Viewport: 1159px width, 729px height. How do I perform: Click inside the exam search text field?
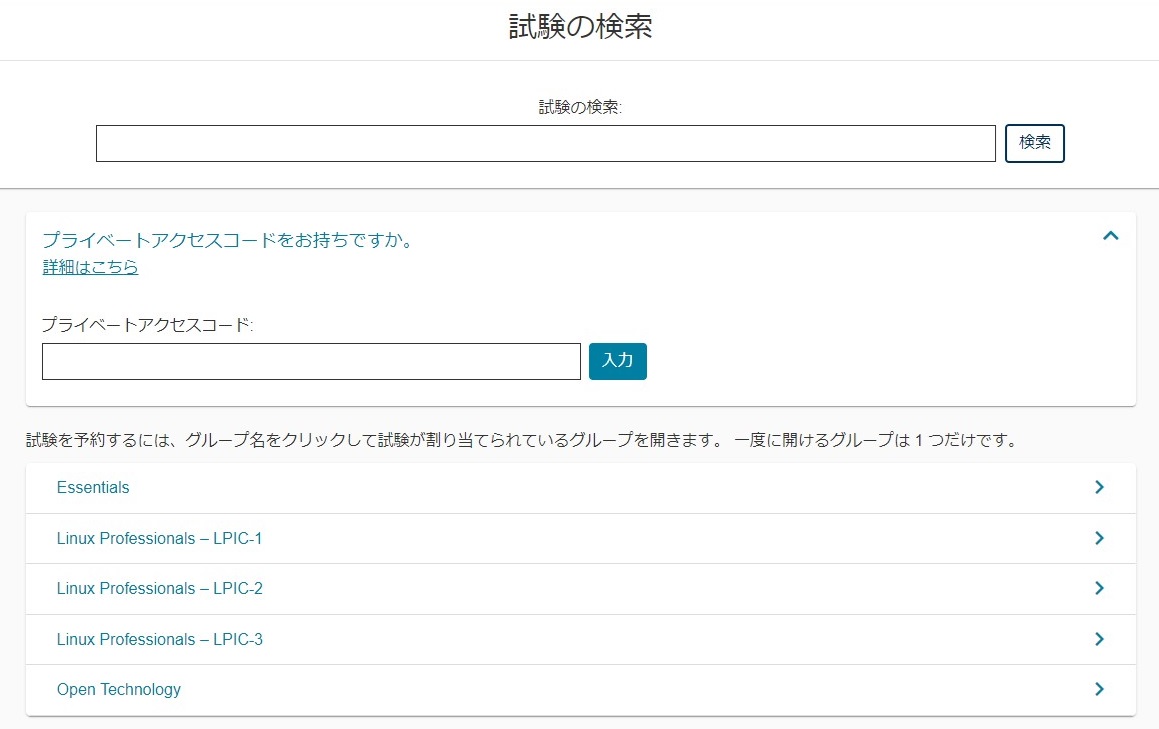point(545,143)
